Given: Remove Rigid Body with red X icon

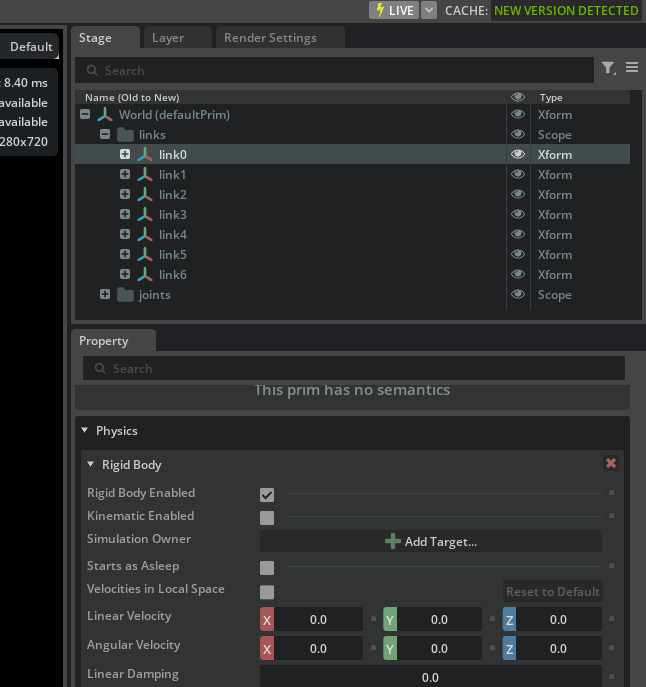Looking at the screenshot, I should tap(611, 464).
